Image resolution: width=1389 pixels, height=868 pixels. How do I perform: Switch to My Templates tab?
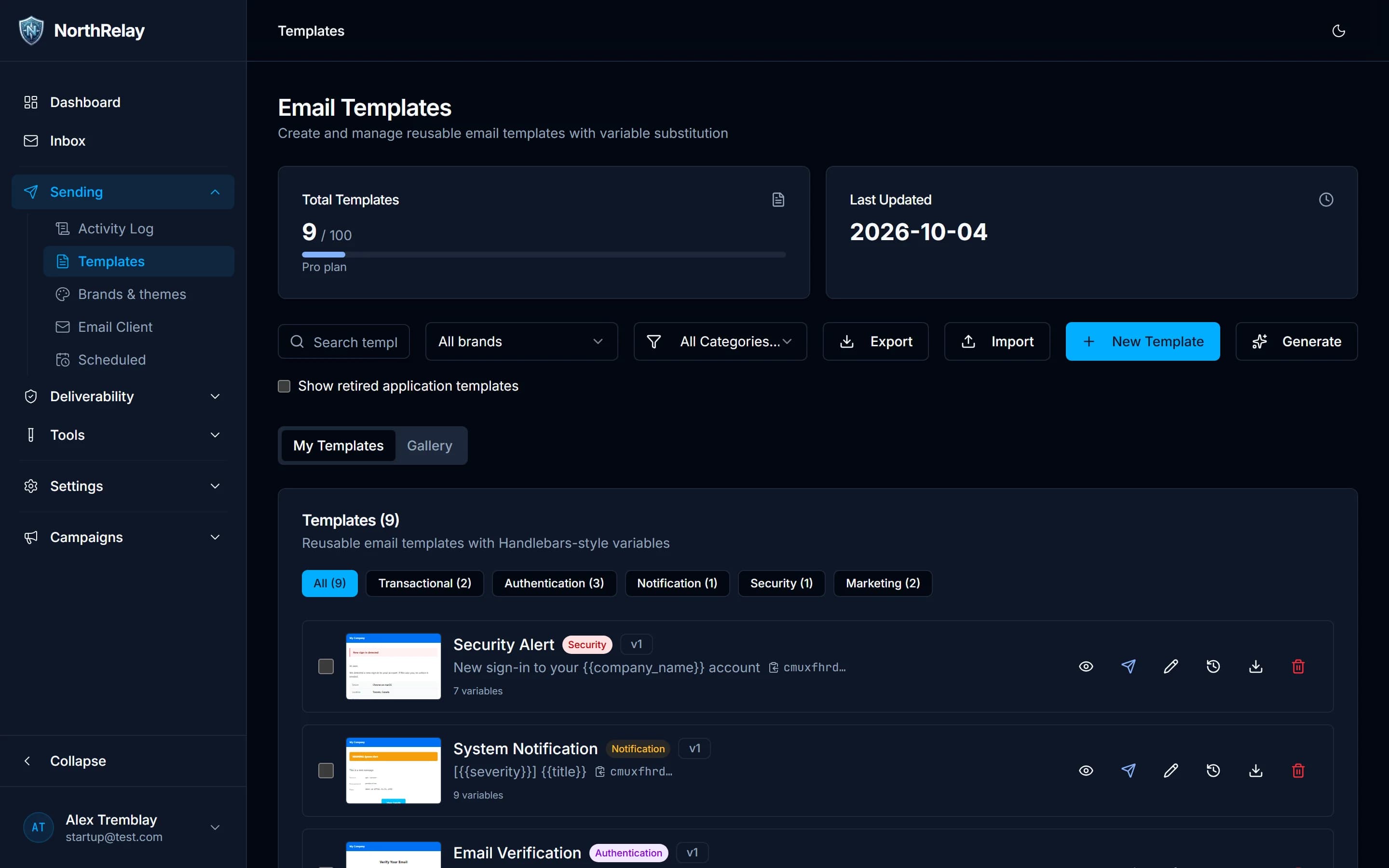coord(338,446)
